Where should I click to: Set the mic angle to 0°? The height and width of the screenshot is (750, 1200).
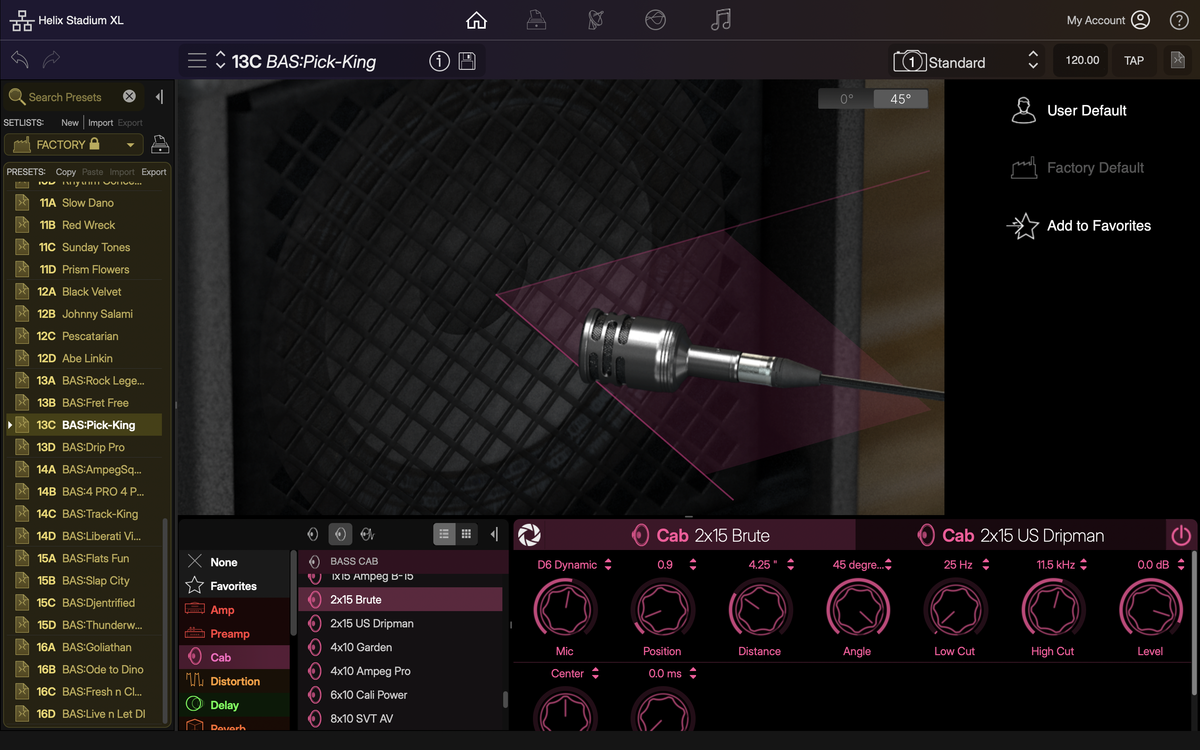tap(846, 99)
